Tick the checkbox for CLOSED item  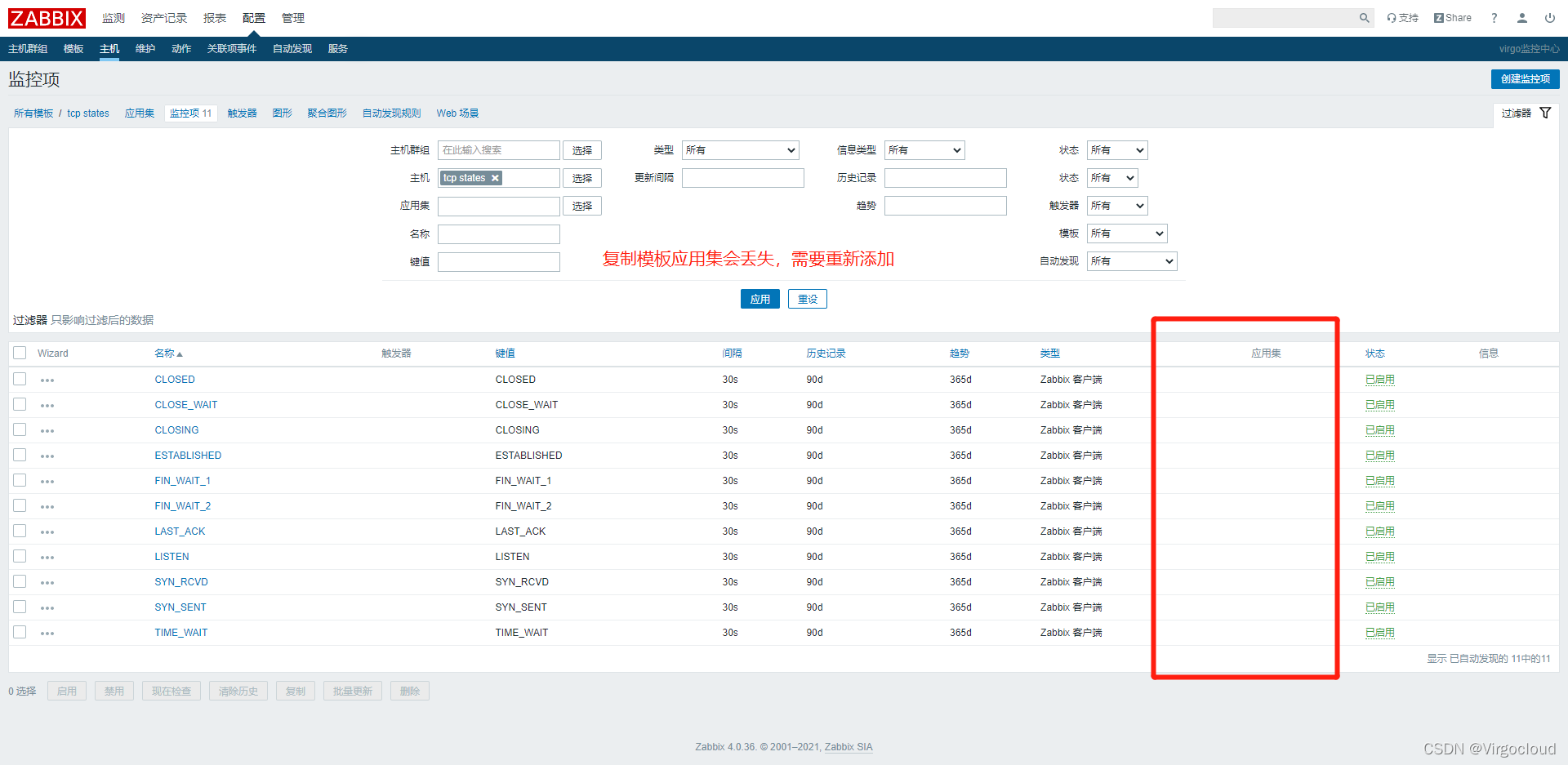point(20,379)
